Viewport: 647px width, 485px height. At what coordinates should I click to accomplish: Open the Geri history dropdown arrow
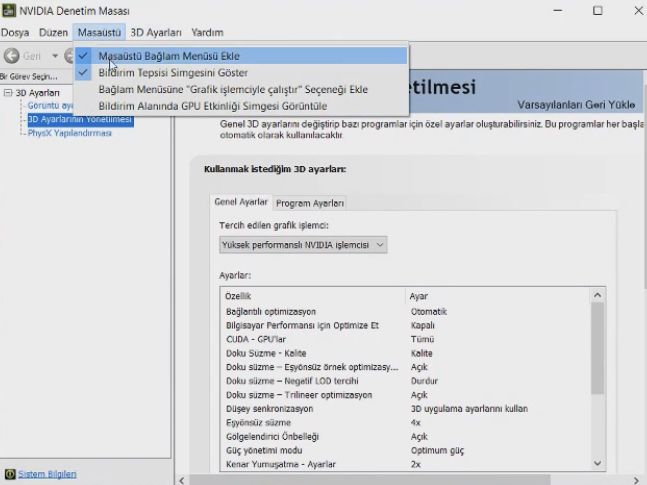coord(55,55)
